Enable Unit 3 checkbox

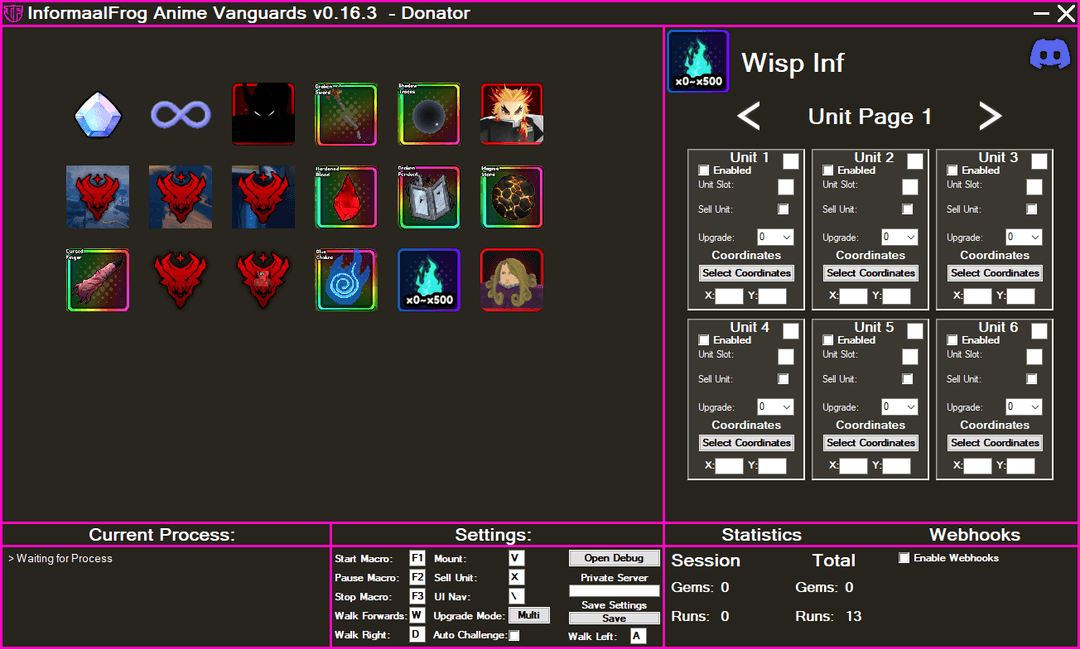click(x=952, y=170)
